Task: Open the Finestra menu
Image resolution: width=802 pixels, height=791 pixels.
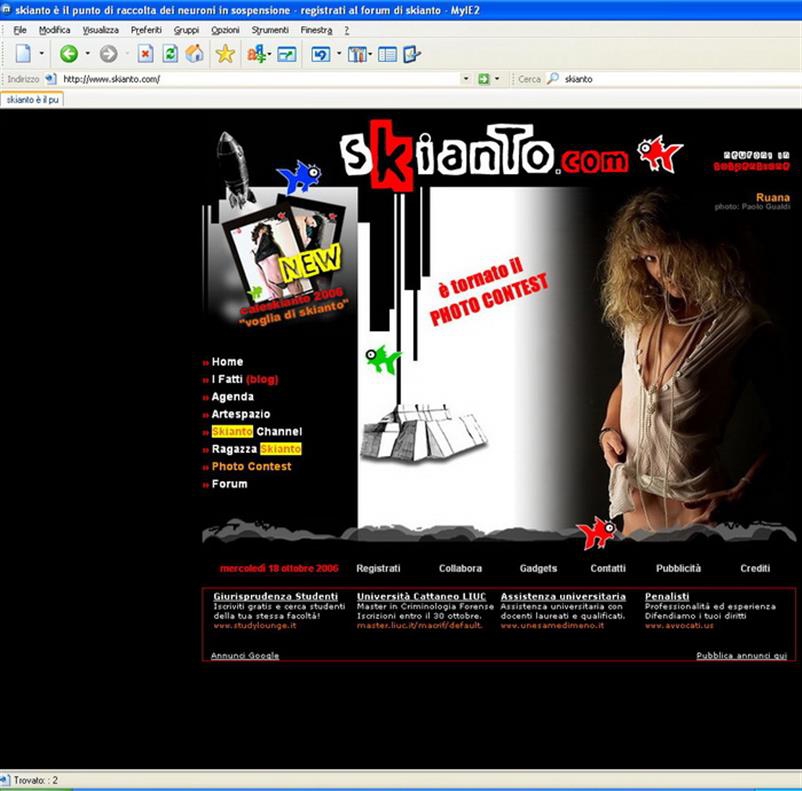Action: click(316, 30)
